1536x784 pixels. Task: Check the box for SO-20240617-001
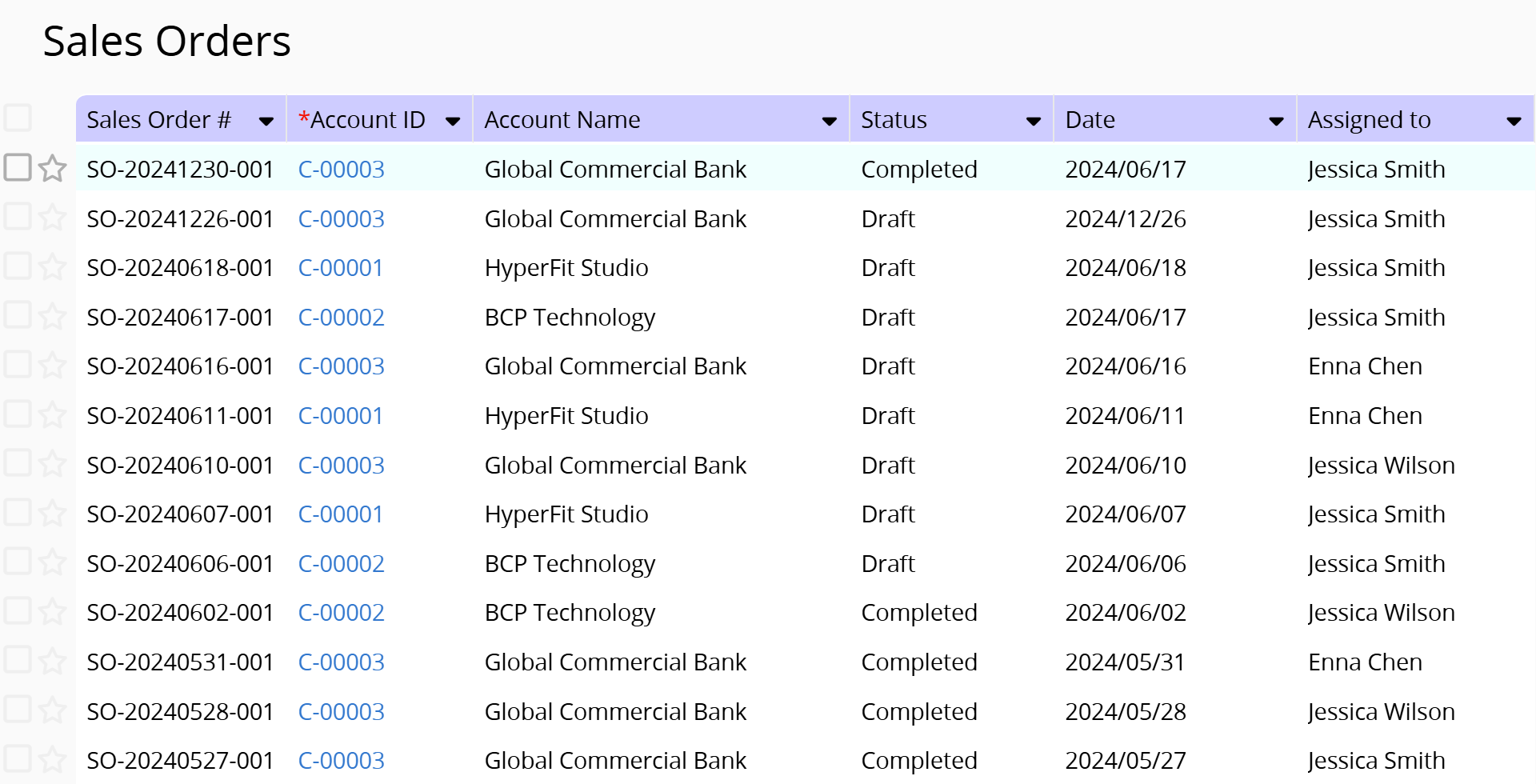coord(18,315)
